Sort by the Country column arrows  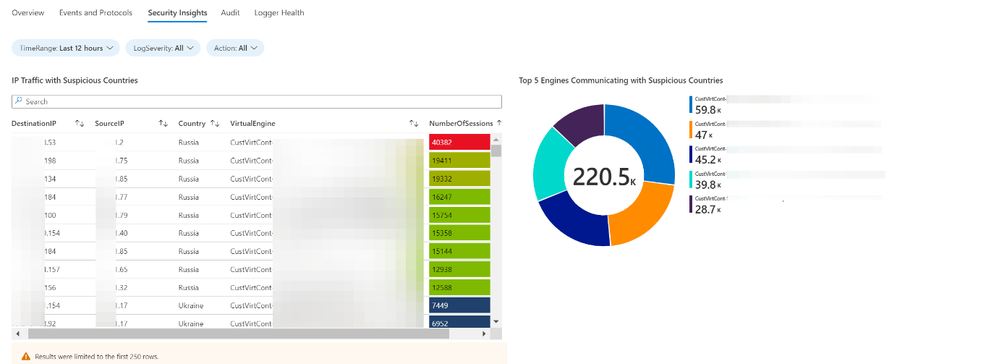coord(215,123)
